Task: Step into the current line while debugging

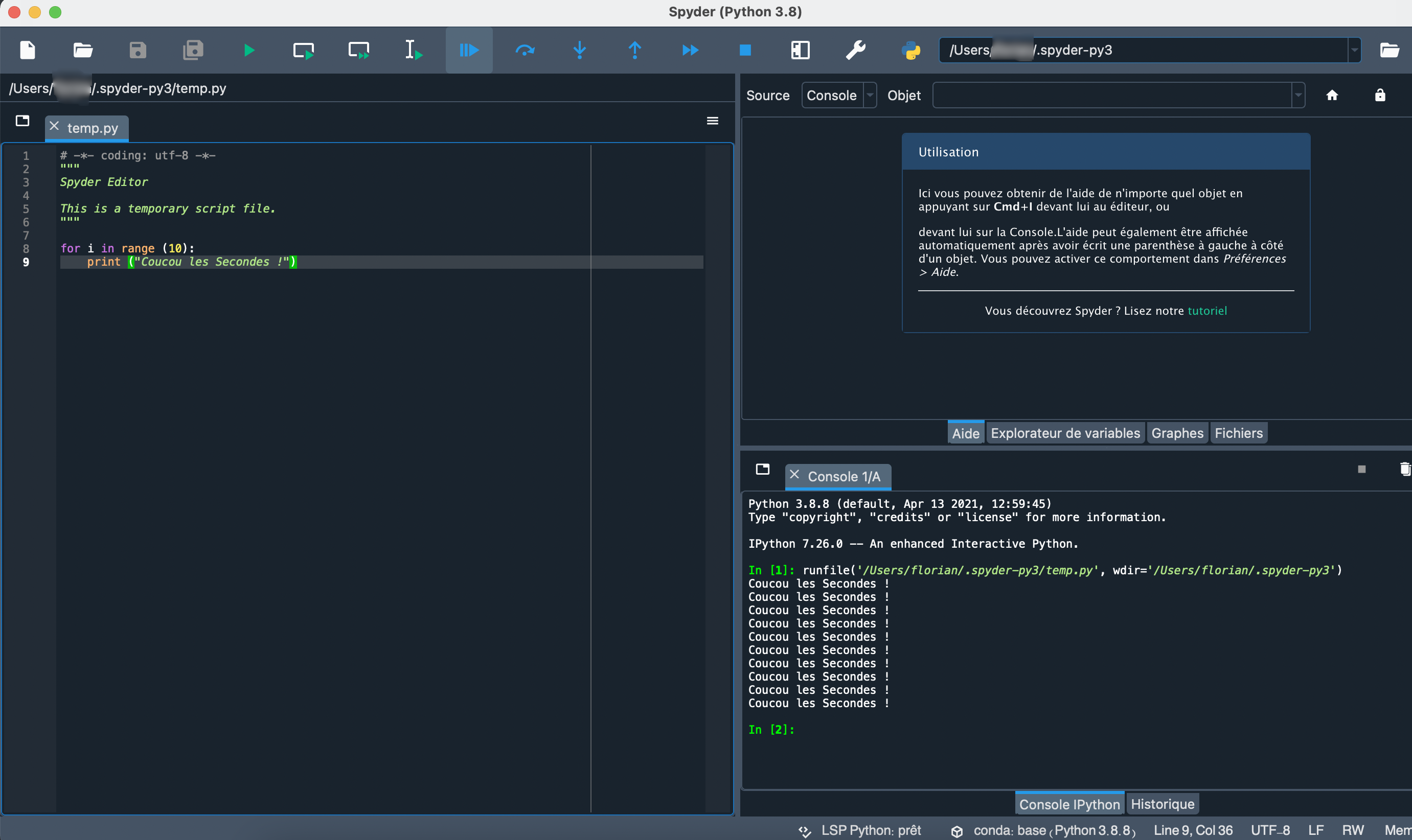Action: [x=580, y=50]
